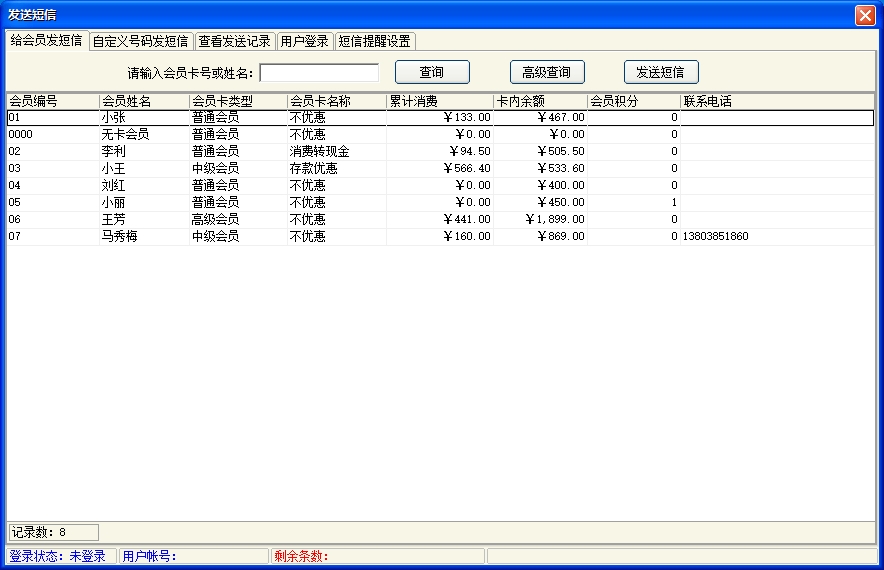884x570 pixels.
Task: Click the 卡内余额 column header
Action: click(x=540, y=101)
